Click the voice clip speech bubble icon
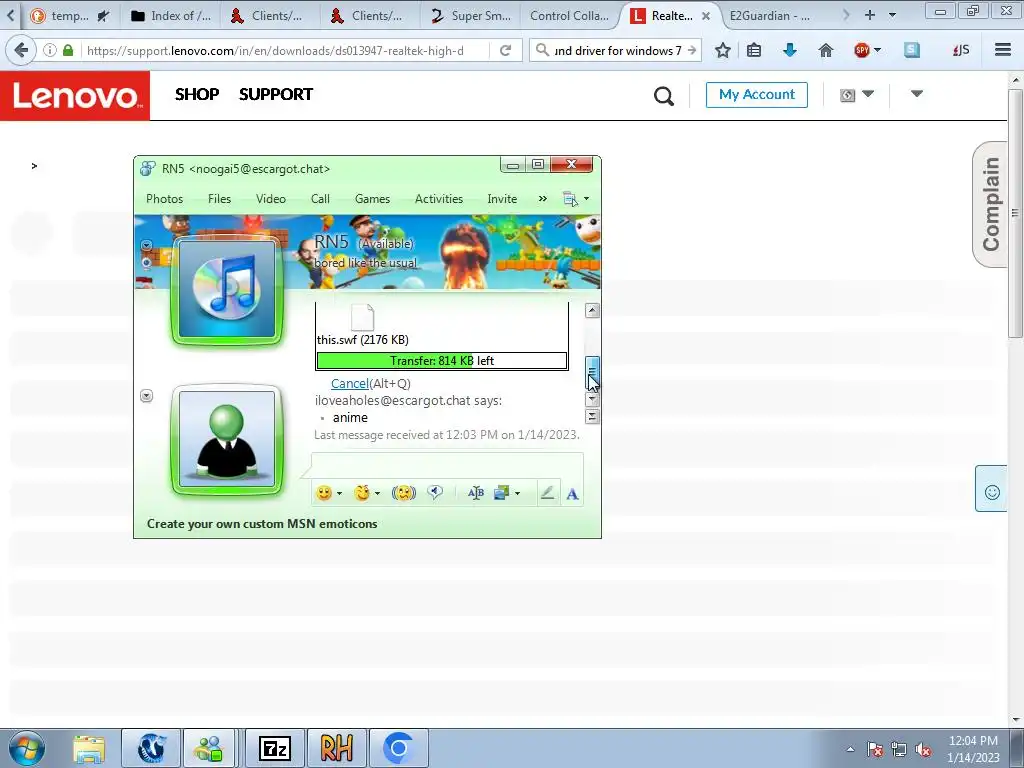 [x=435, y=493]
